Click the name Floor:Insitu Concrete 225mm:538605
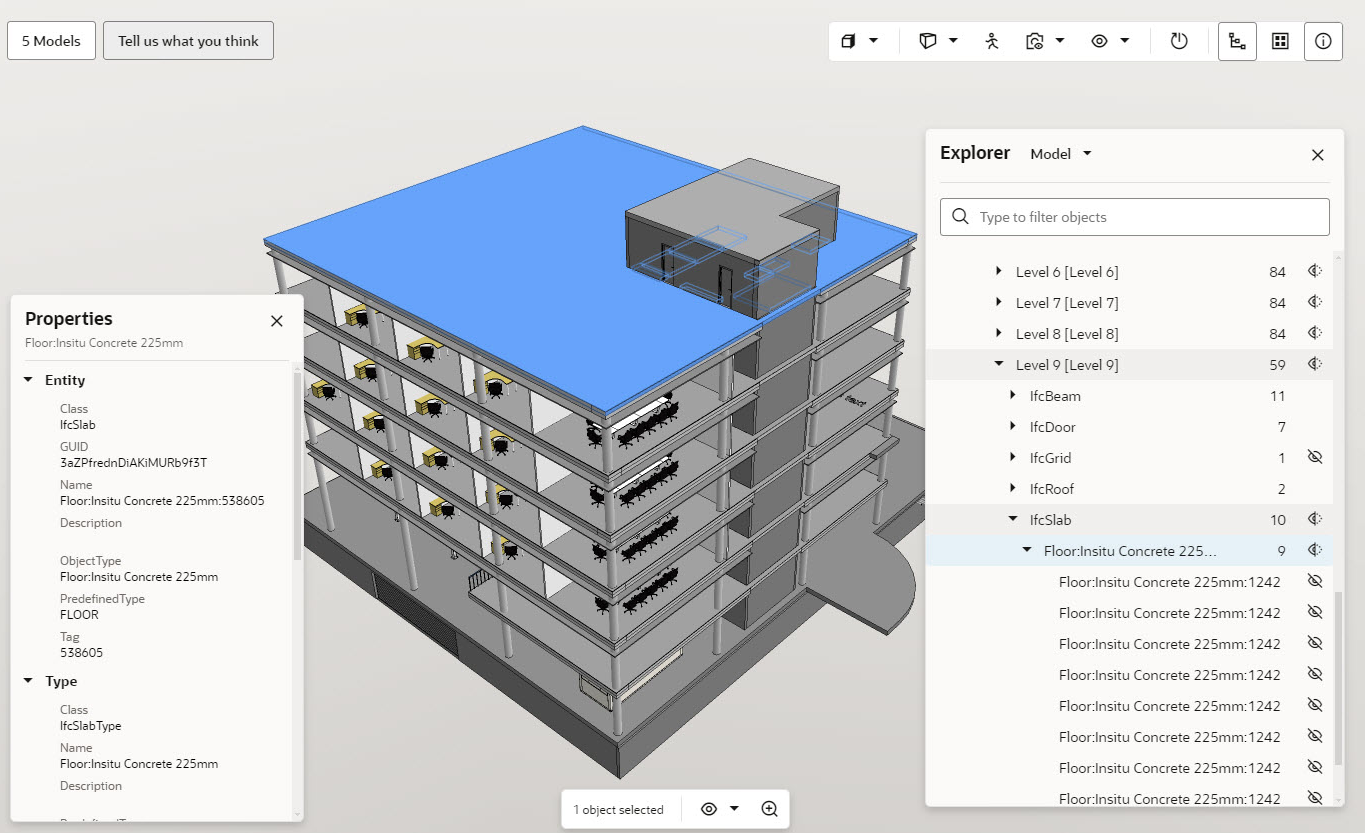1365x833 pixels. tap(162, 501)
